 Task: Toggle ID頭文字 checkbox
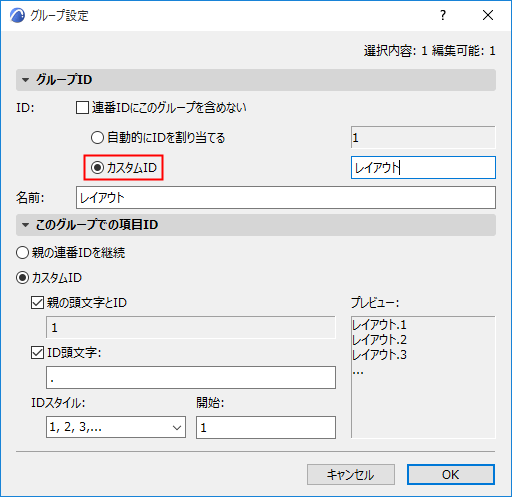coord(37,353)
